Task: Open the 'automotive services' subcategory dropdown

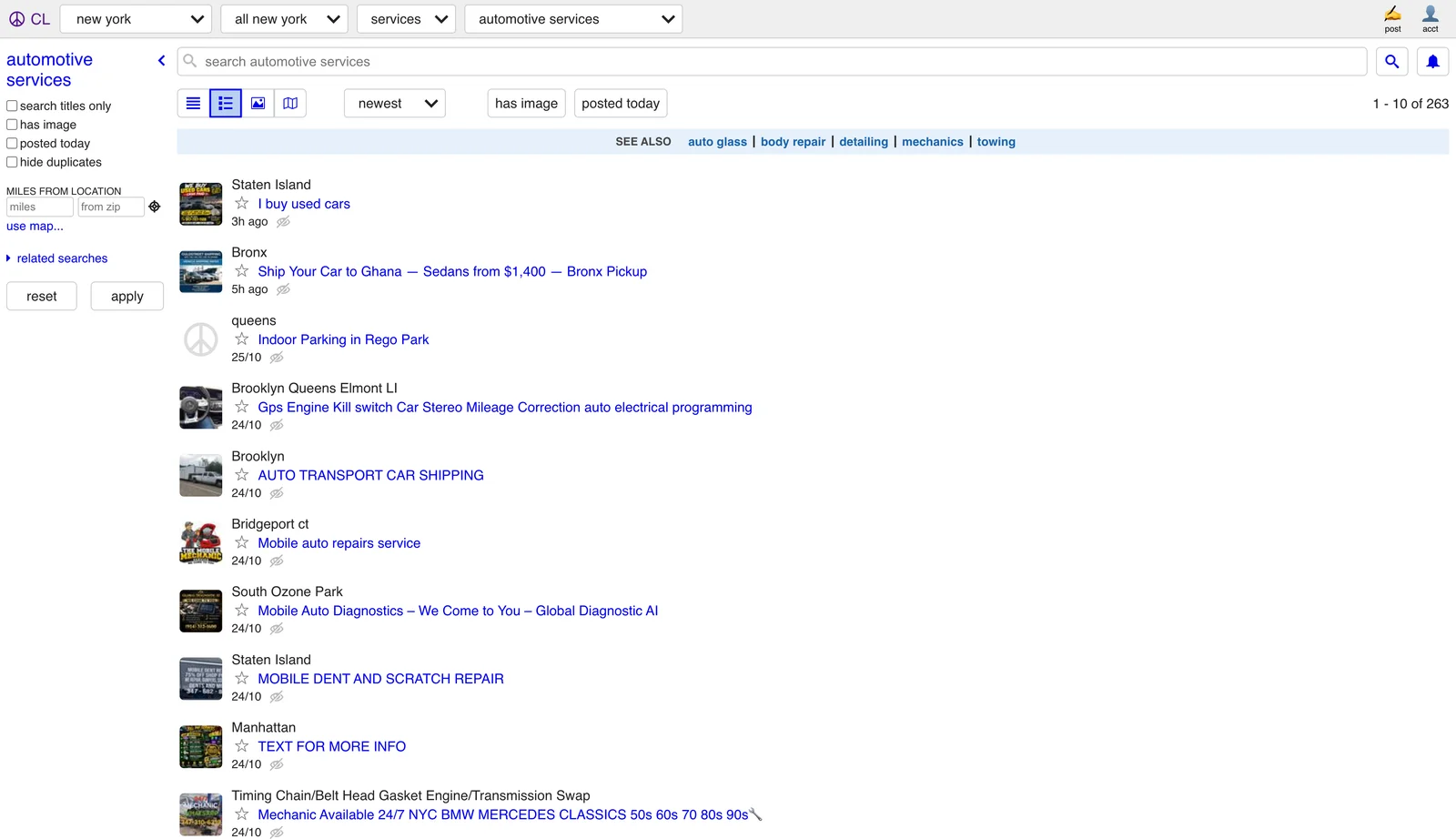Action: click(573, 19)
